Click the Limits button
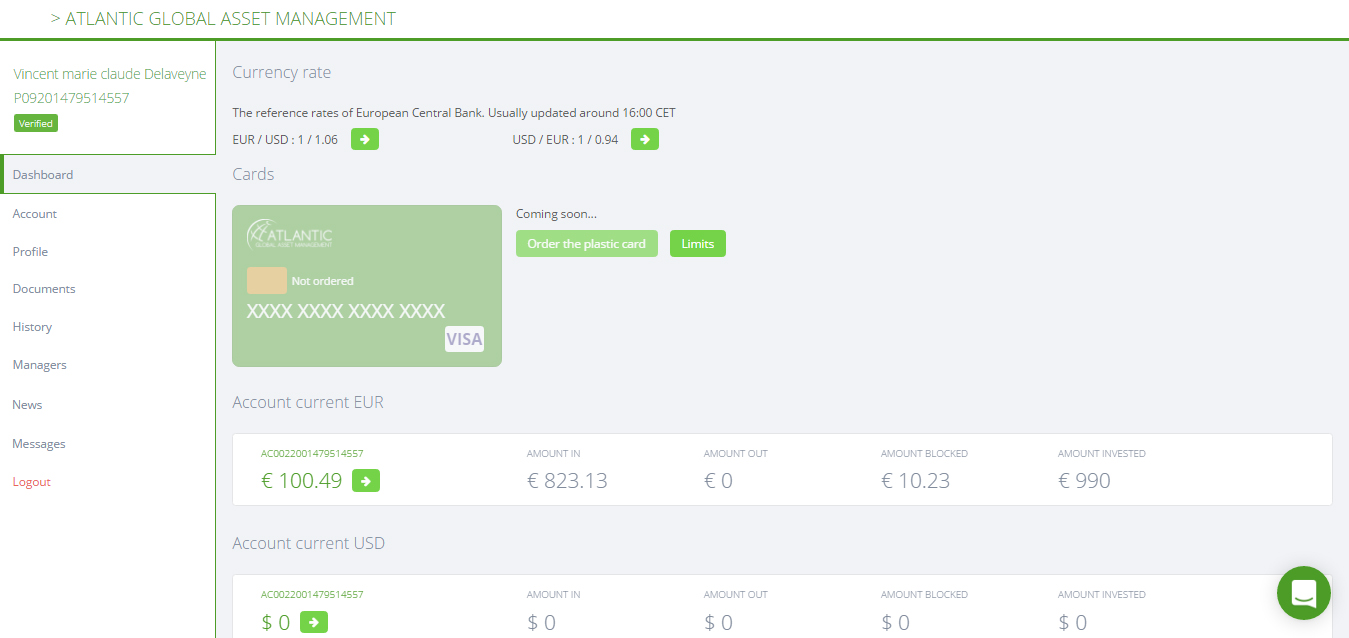The width and height of the screenshot is (1349, 638). pos(698,244)
